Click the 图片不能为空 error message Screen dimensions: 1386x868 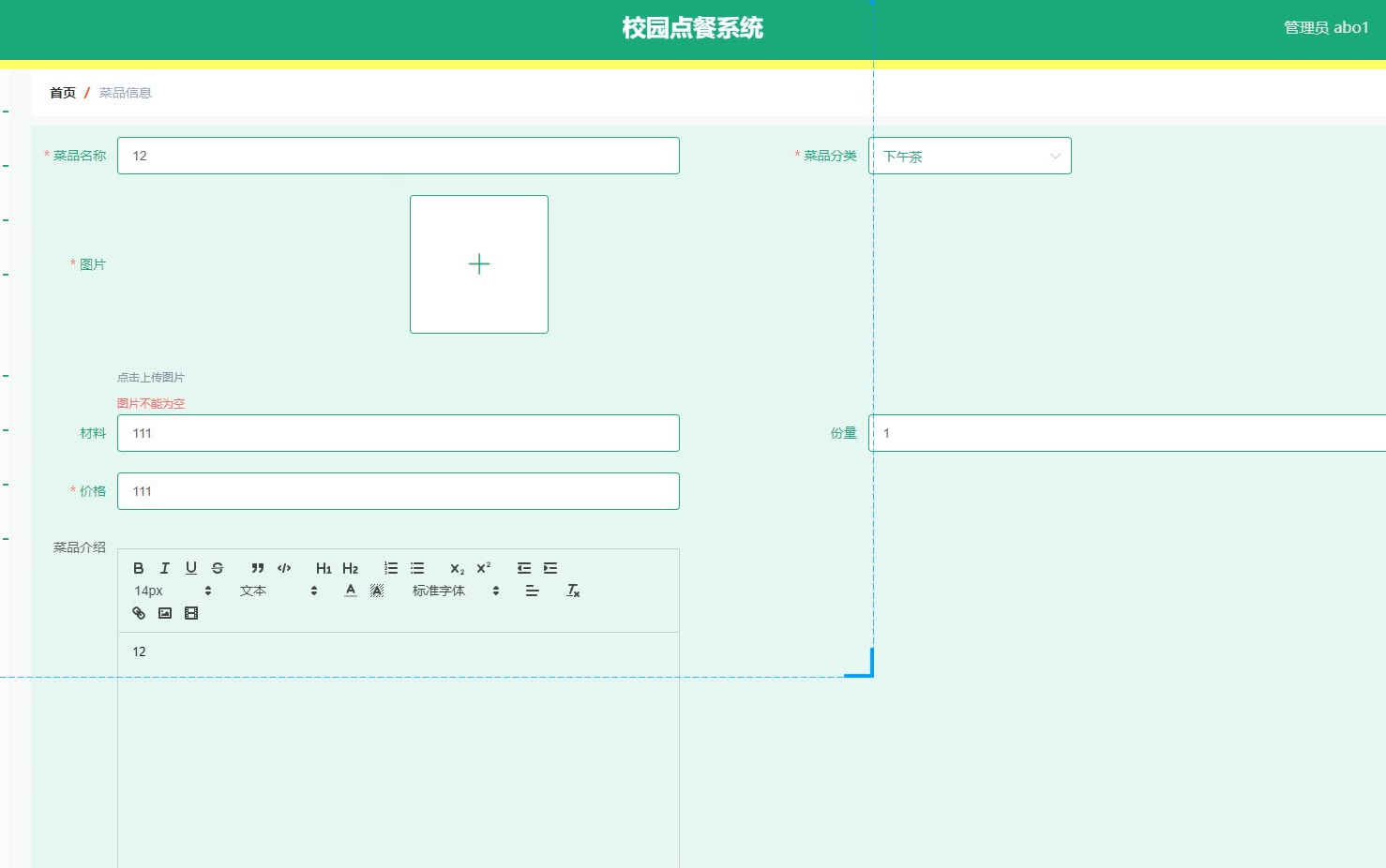pos(151,404)
